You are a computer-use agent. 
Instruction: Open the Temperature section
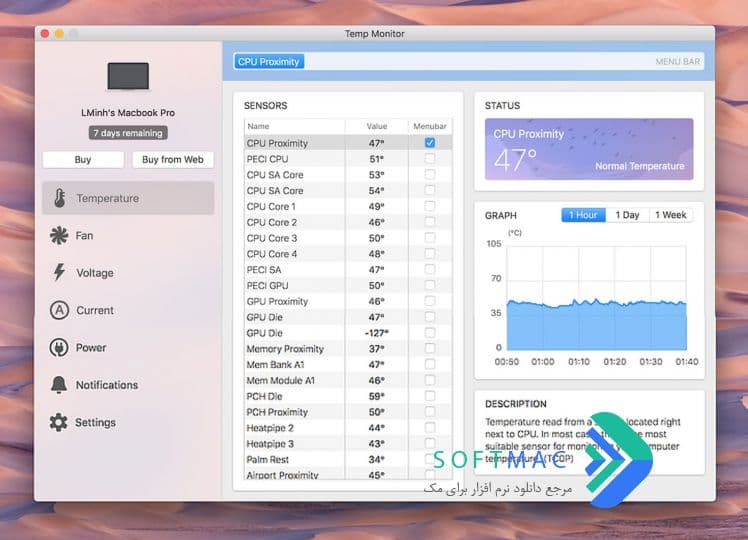(x=128, y=198)
